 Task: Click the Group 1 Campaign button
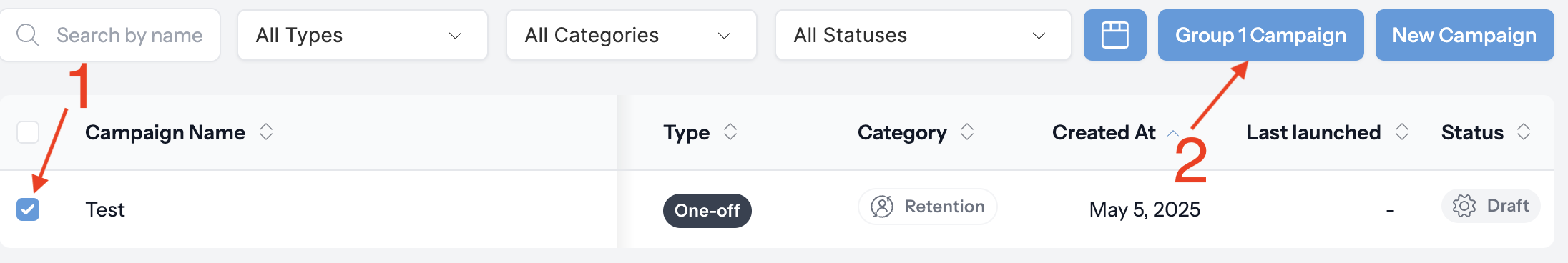tap(1261, 35)
